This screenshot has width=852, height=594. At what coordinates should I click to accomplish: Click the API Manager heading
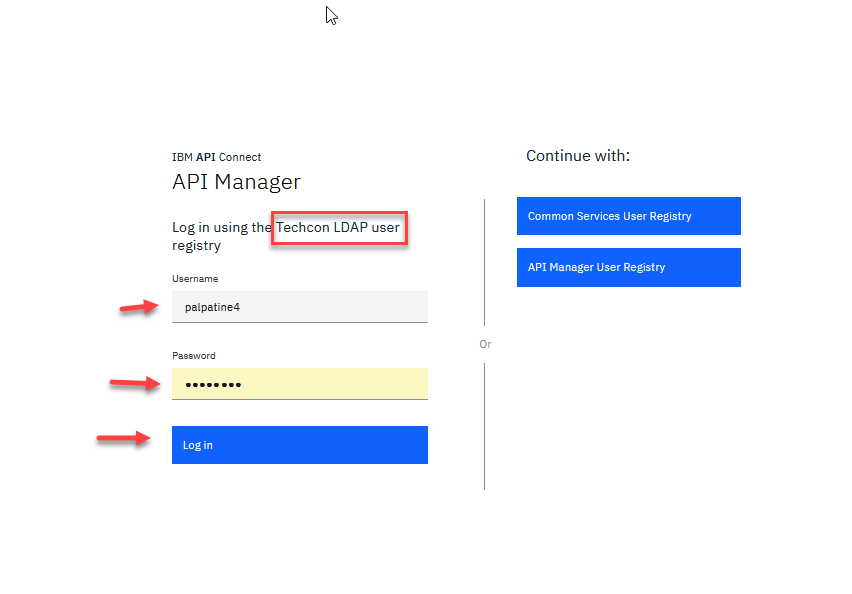[236, 182]
